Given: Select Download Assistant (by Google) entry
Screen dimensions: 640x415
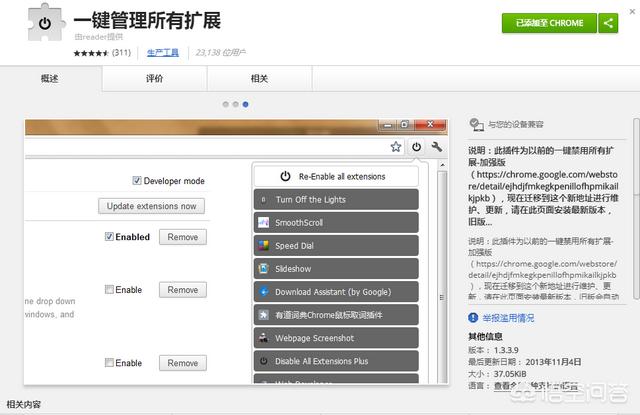Looking at the screenshot, I should tap(336, 291).
